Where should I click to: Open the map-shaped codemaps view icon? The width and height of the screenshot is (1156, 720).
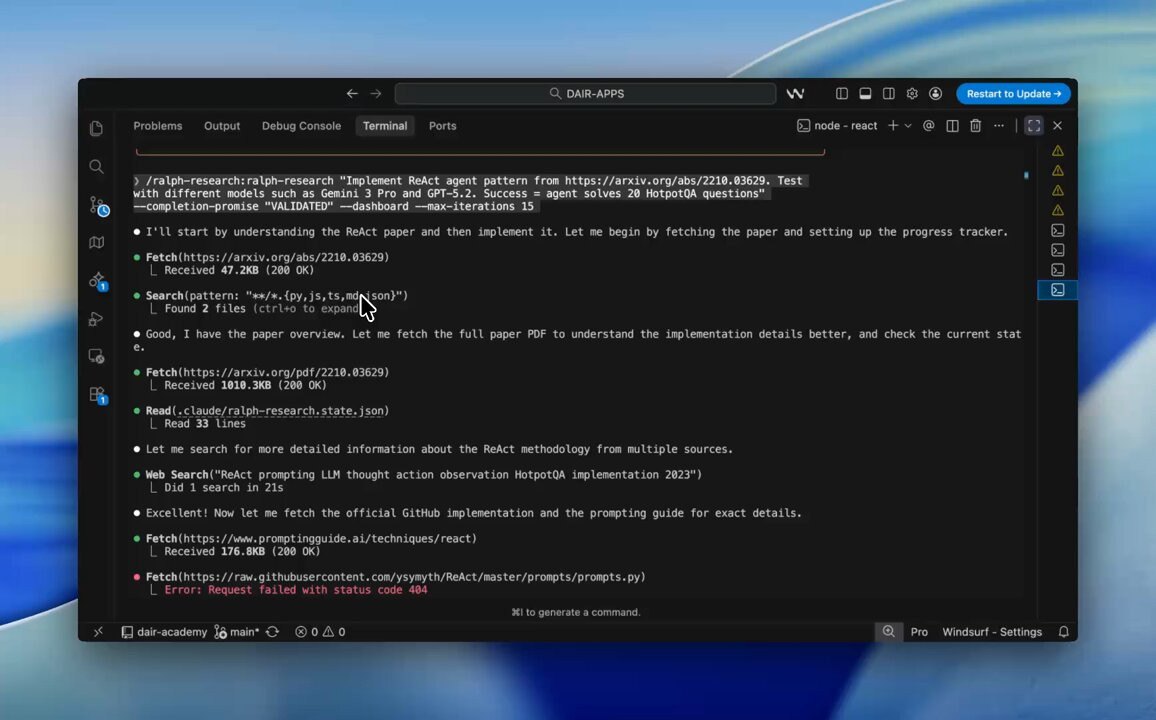pos(97,242)
